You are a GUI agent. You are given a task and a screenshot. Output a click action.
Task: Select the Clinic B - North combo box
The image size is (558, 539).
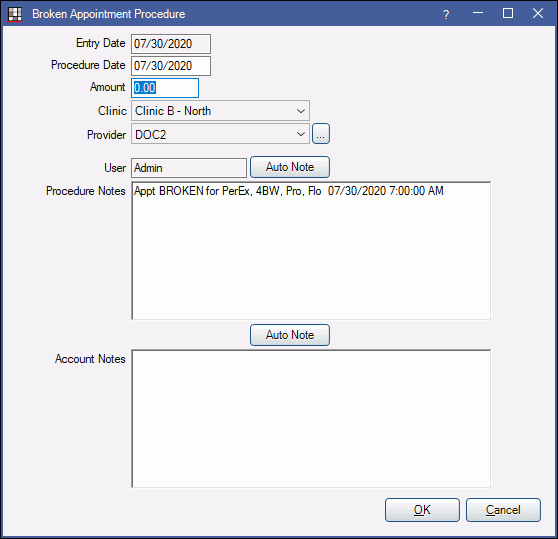click(x=220, y=111)
